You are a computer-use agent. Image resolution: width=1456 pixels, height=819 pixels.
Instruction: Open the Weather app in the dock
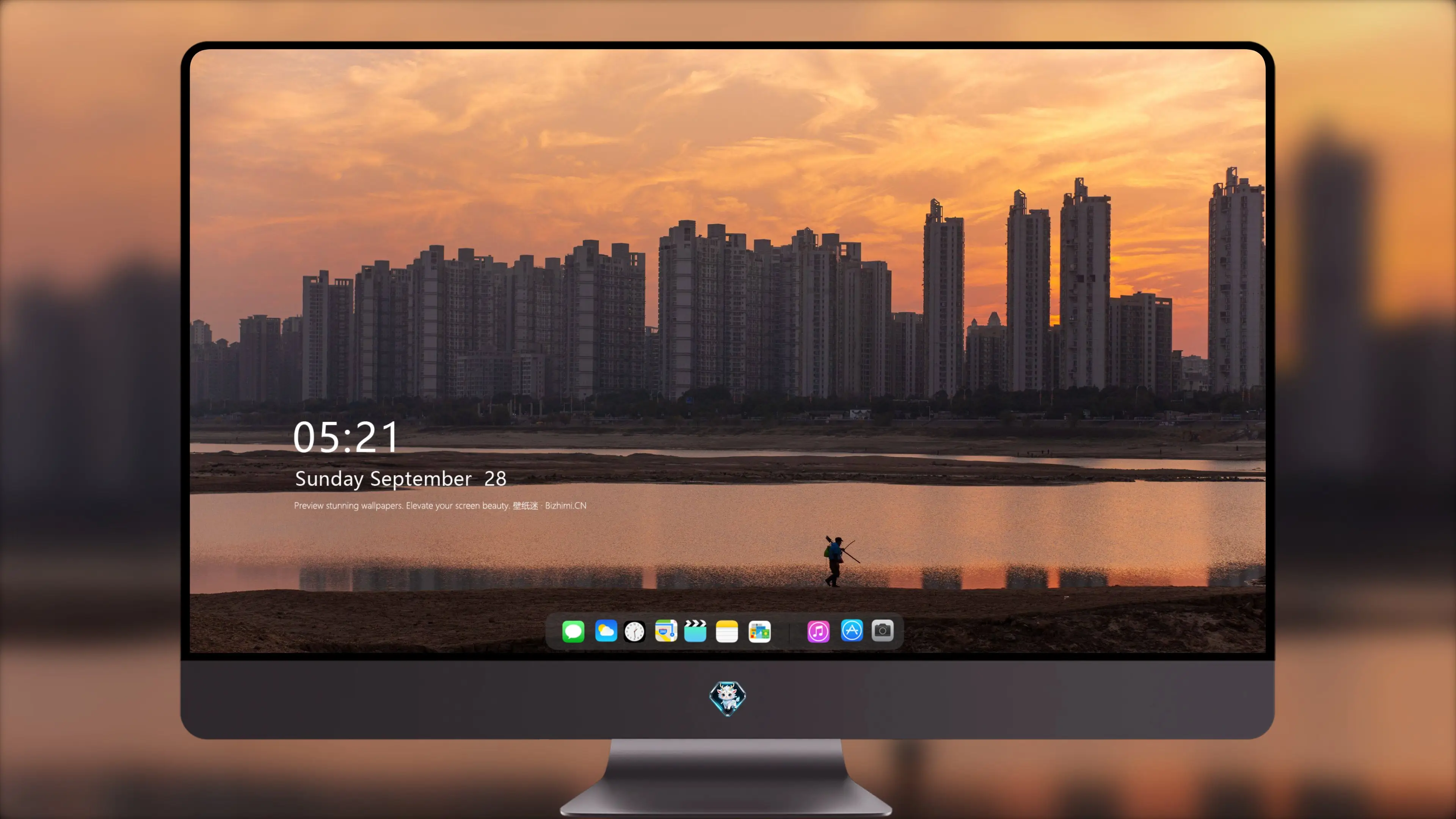click(606, 631)
